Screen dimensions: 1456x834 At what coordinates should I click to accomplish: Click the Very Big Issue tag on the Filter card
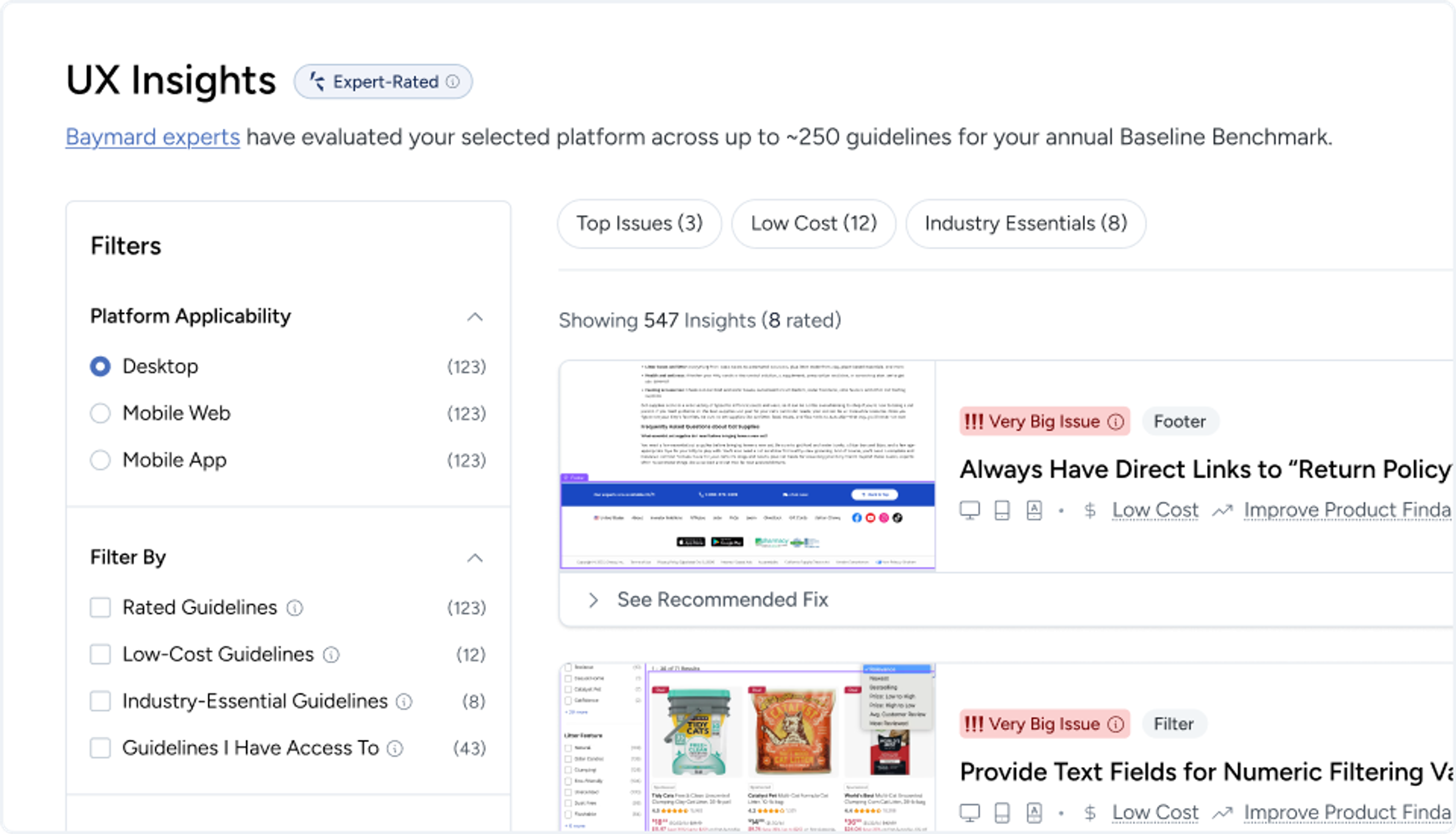point(1045,724)
